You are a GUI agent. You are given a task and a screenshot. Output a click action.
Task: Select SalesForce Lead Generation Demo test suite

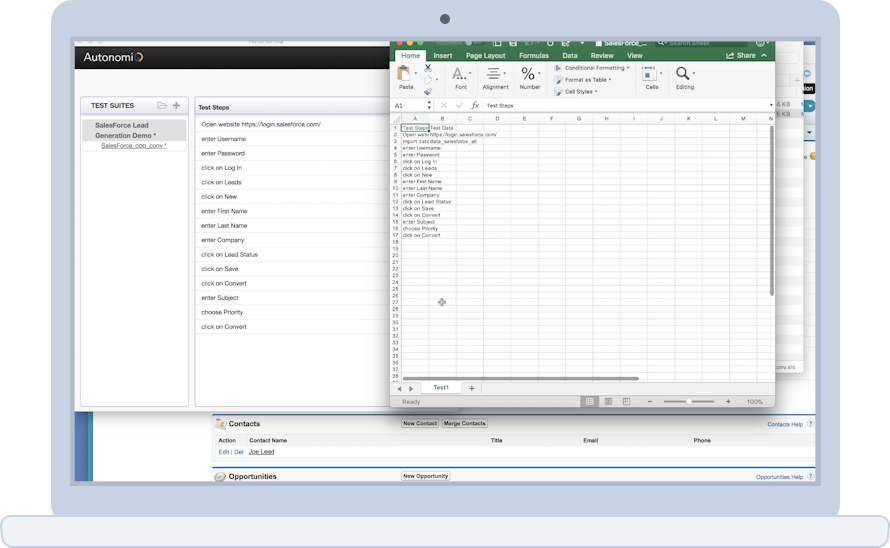click(134, 130)
